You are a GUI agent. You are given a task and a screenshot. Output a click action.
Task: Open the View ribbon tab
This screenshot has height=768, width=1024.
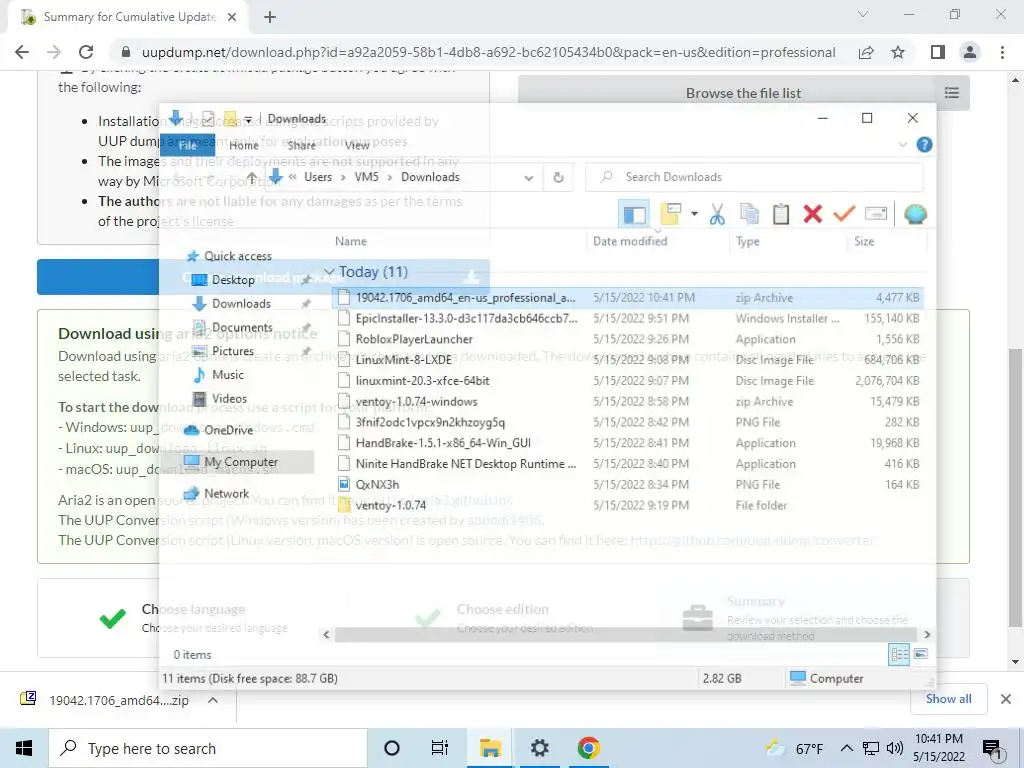coord(357,145)
